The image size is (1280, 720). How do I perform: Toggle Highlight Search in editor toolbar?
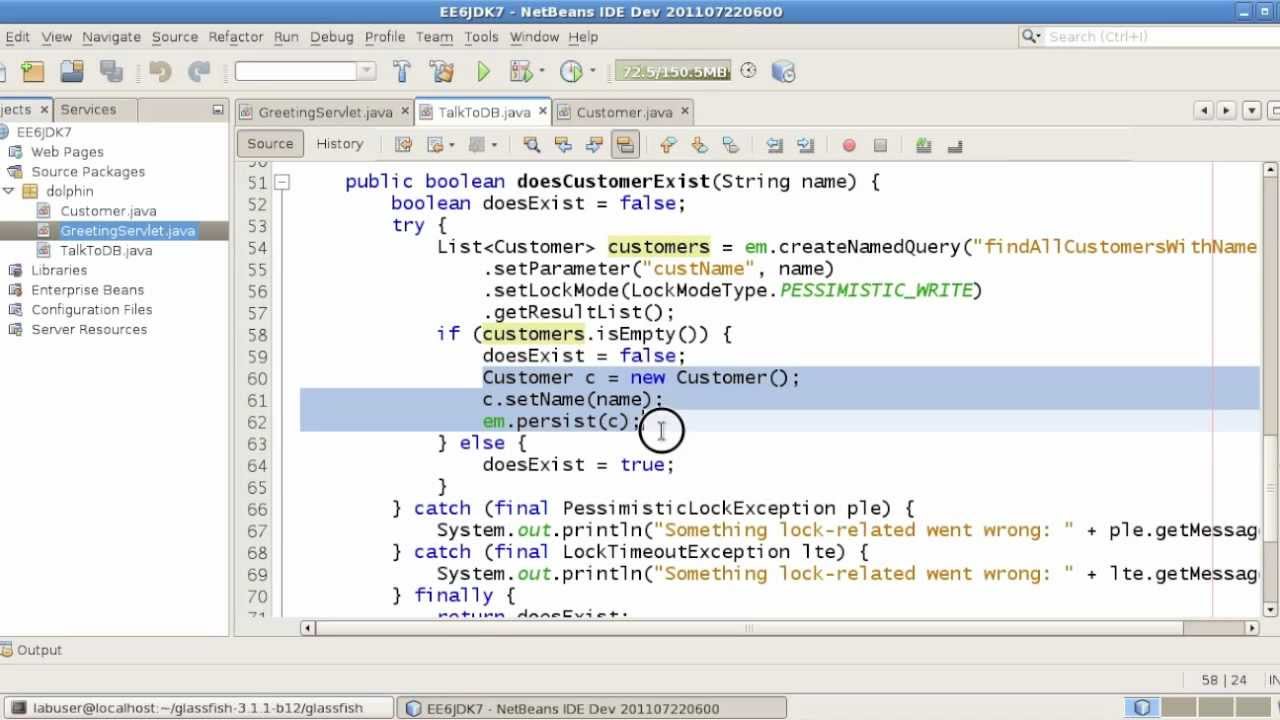tap(625, 145)
